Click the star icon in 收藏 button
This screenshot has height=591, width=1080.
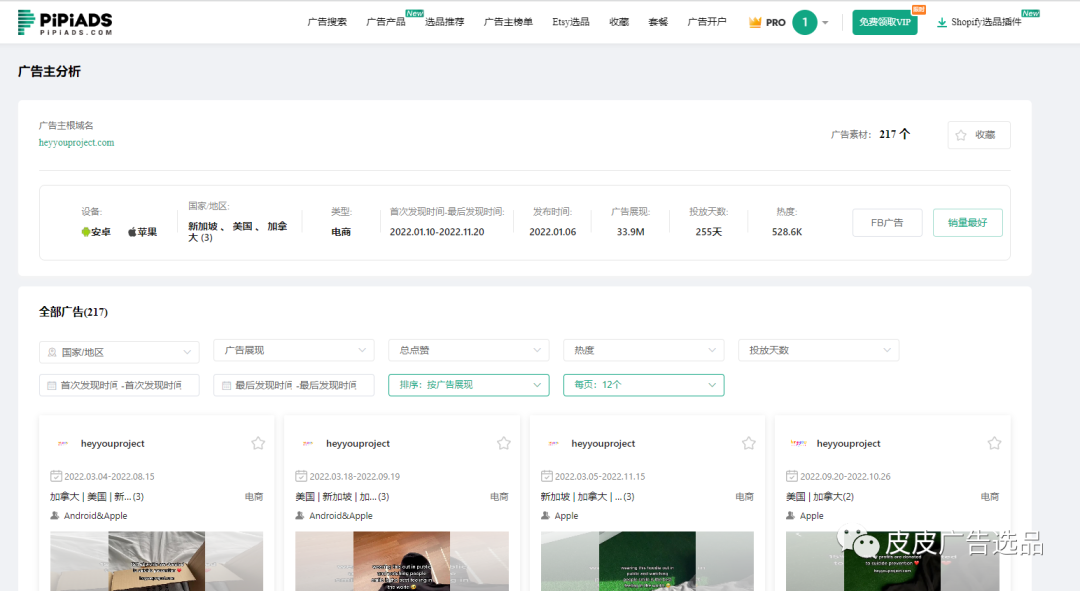point(961,136)
